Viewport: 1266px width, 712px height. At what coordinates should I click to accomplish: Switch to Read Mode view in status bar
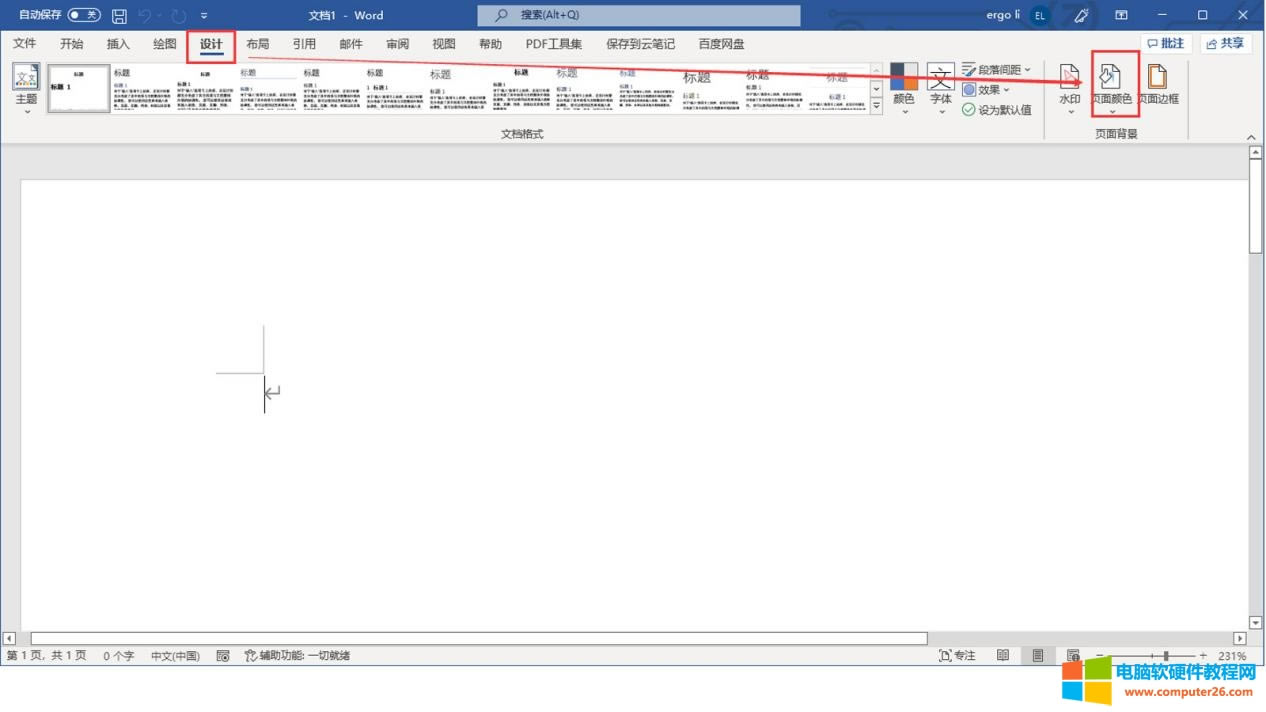point(1003,656)
